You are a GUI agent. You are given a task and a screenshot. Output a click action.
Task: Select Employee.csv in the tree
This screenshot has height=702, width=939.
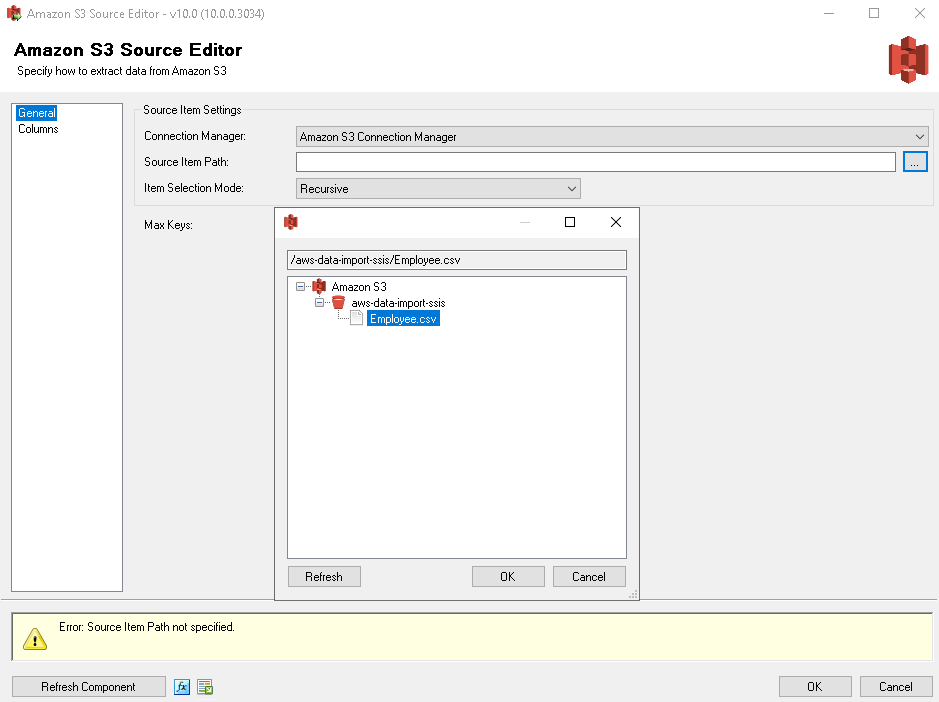click(403, 319)
